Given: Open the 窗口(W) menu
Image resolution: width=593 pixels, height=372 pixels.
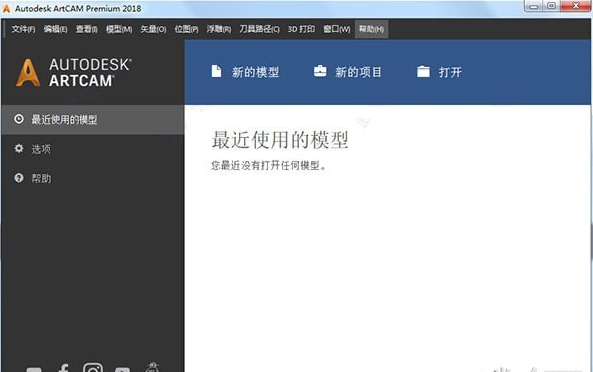Looking at the screenshot, I should tap(337, 29).
